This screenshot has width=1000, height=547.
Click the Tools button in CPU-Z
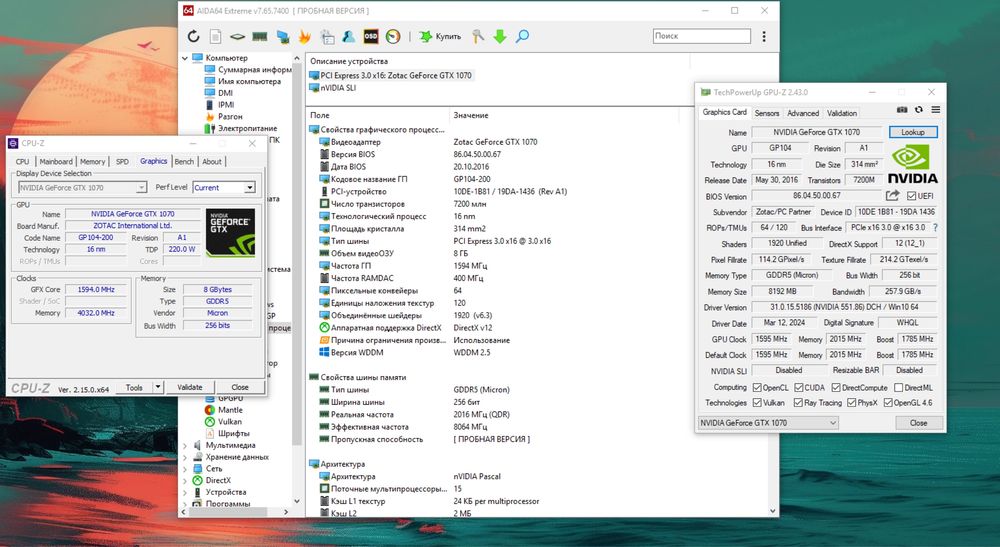click(x=134, y=387)
